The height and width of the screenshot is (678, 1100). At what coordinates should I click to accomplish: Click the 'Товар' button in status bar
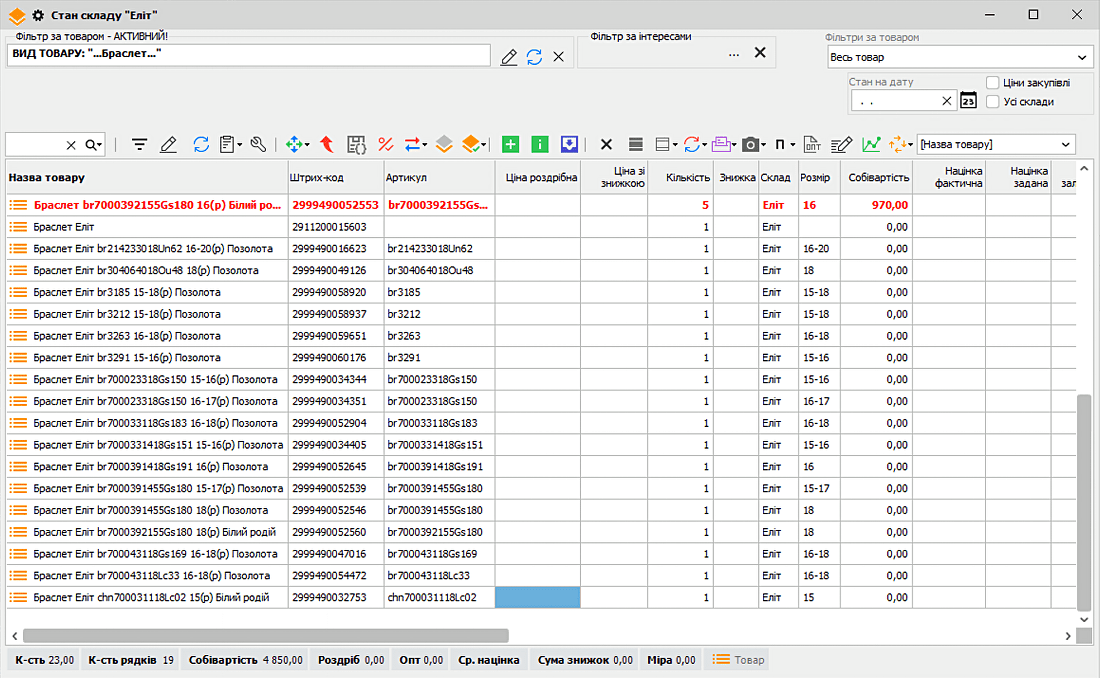(x=739, y=660)
